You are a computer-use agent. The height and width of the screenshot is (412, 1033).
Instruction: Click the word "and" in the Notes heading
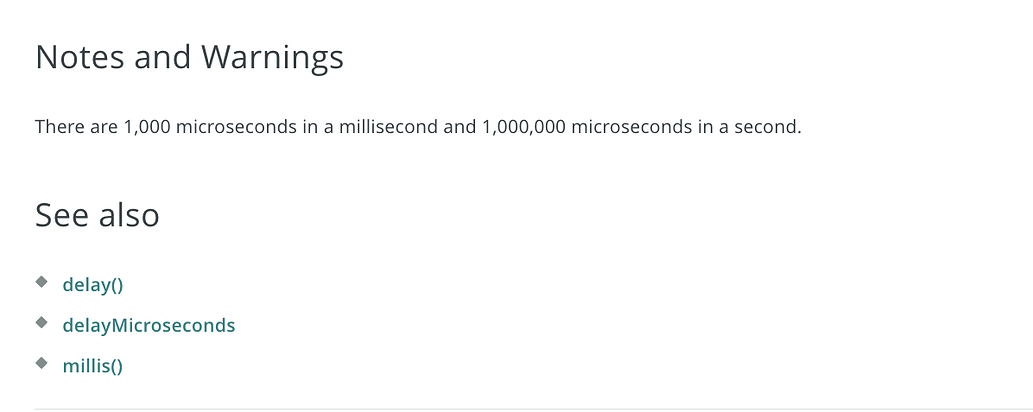coord(163,58)
